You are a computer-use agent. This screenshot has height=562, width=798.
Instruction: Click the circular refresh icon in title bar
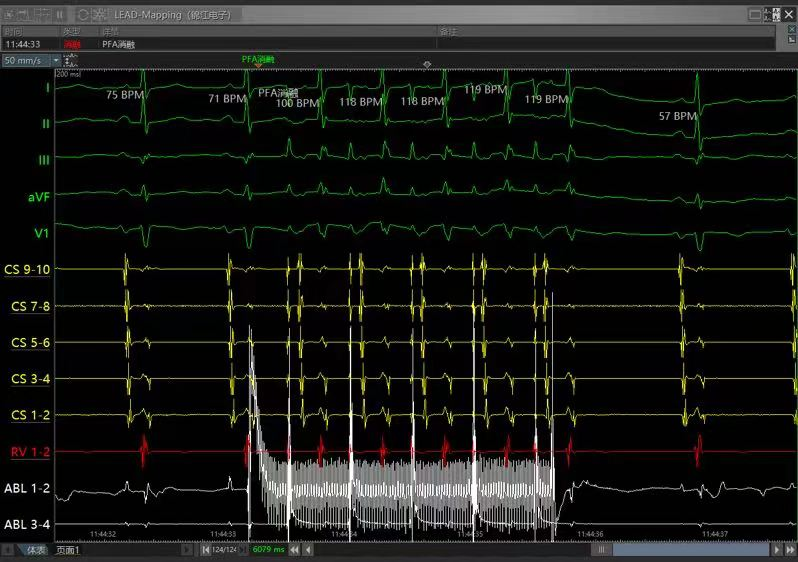click(83, 14)
